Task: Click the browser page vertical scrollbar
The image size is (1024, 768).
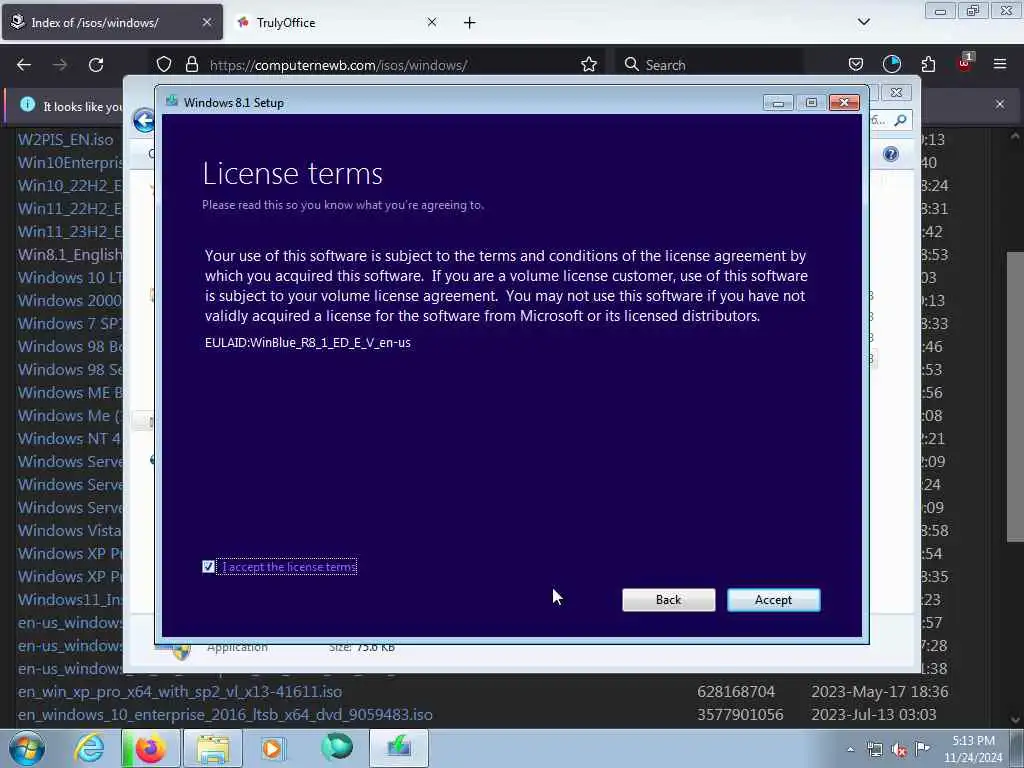Action: tap(1014, 396)
